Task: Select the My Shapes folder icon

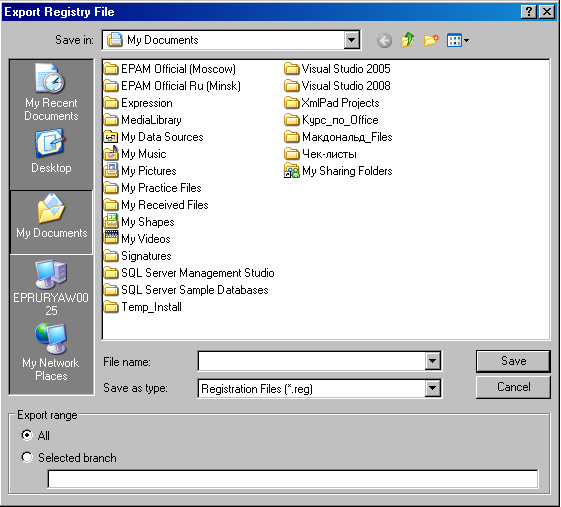Action: [111, 221]
